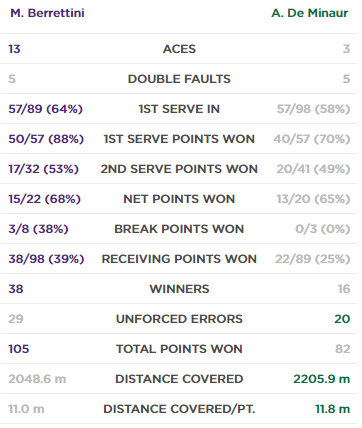Viewport: 362px width, 428px height.
Task: Click the BREAK POINTS WON label
Action: (179, 229)
